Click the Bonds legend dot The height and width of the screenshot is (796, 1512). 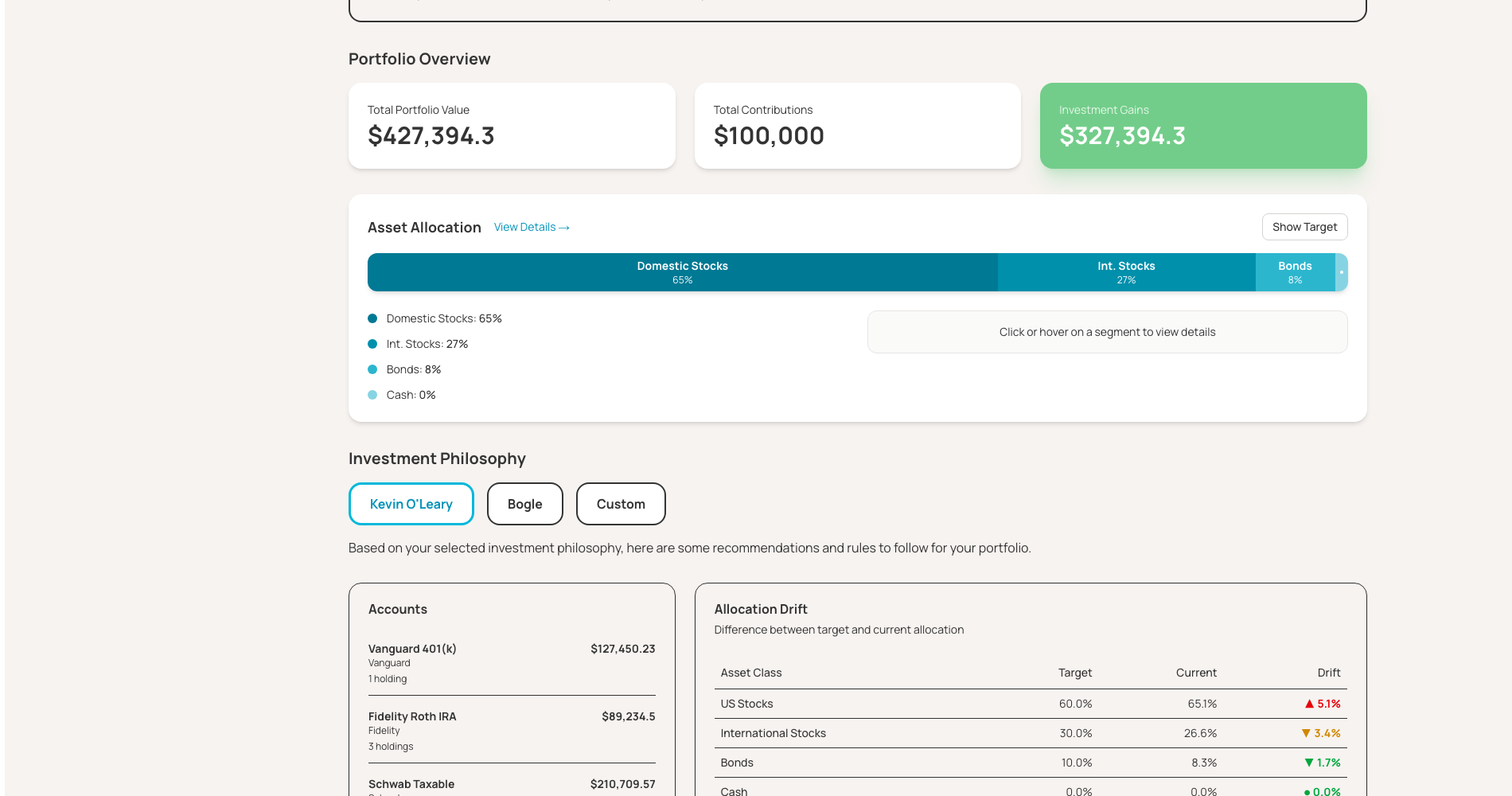[372, 369]
